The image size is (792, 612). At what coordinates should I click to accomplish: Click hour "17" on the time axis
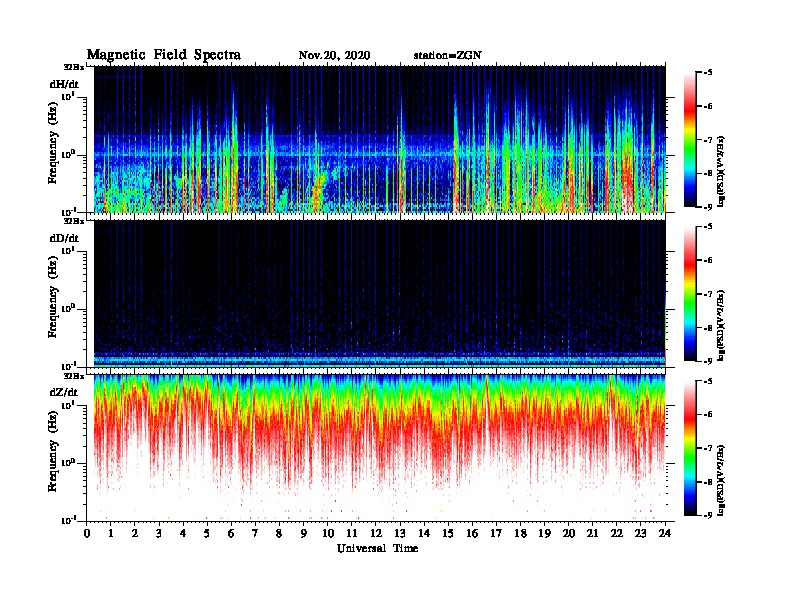pos(497,533)
